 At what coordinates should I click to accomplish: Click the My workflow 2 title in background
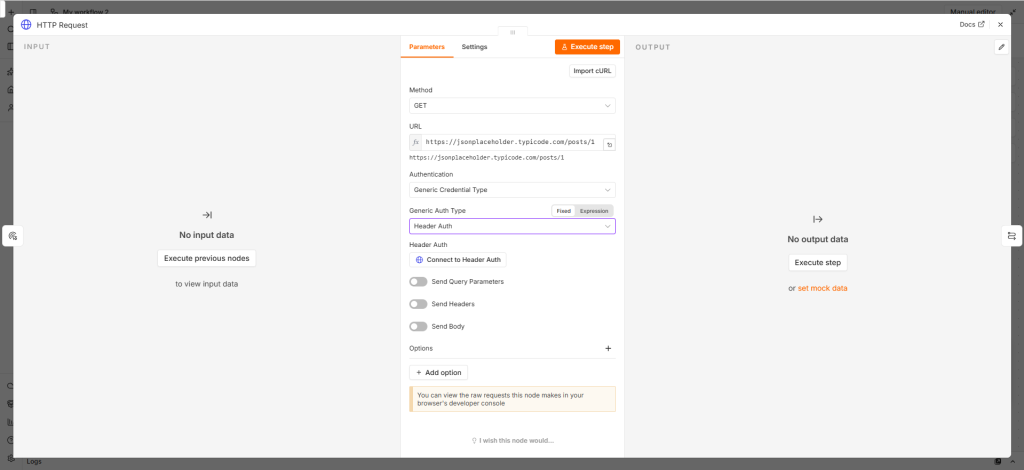coord(86,11)
